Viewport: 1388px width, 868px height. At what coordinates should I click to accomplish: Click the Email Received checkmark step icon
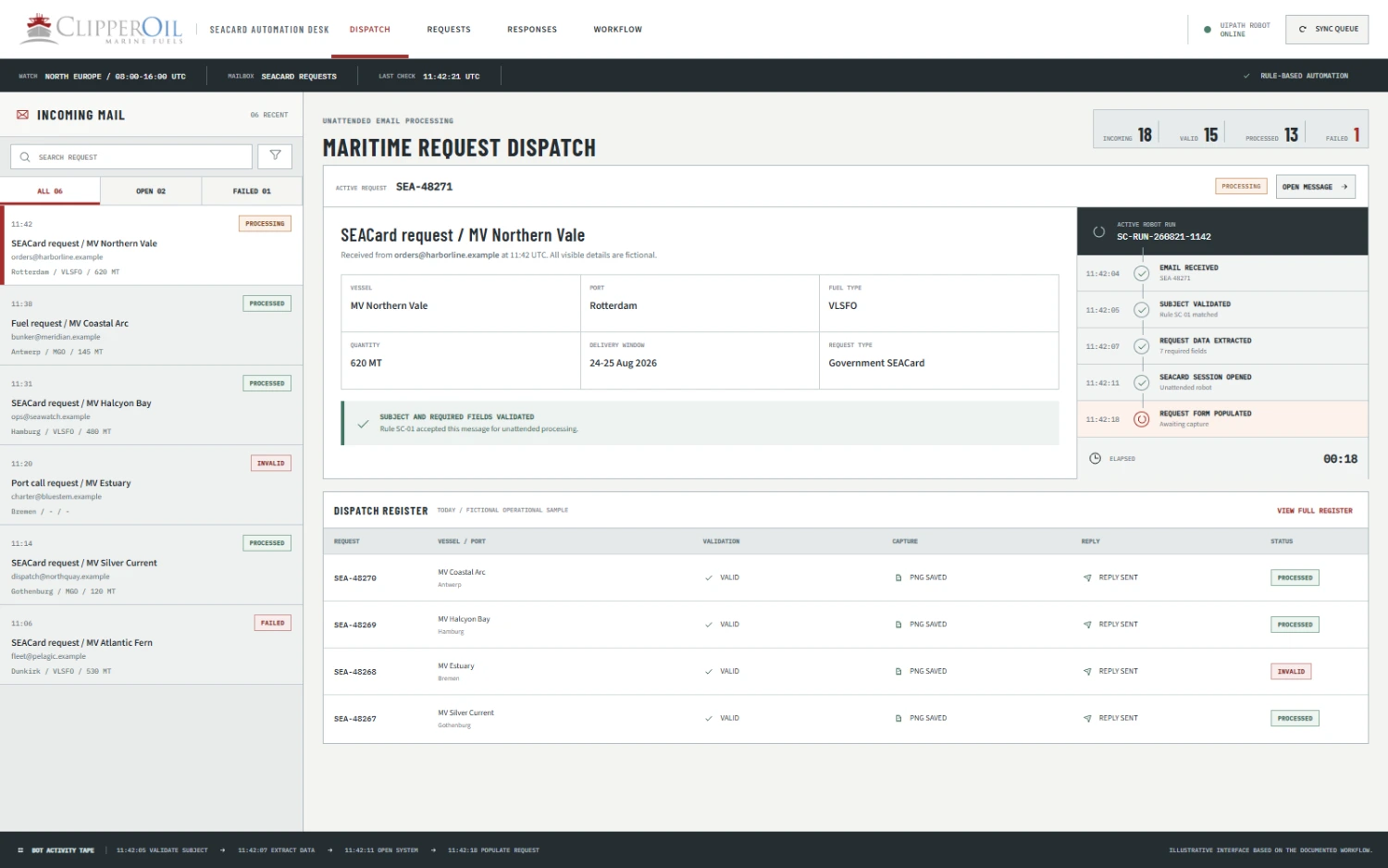[x=1142, y=273]
